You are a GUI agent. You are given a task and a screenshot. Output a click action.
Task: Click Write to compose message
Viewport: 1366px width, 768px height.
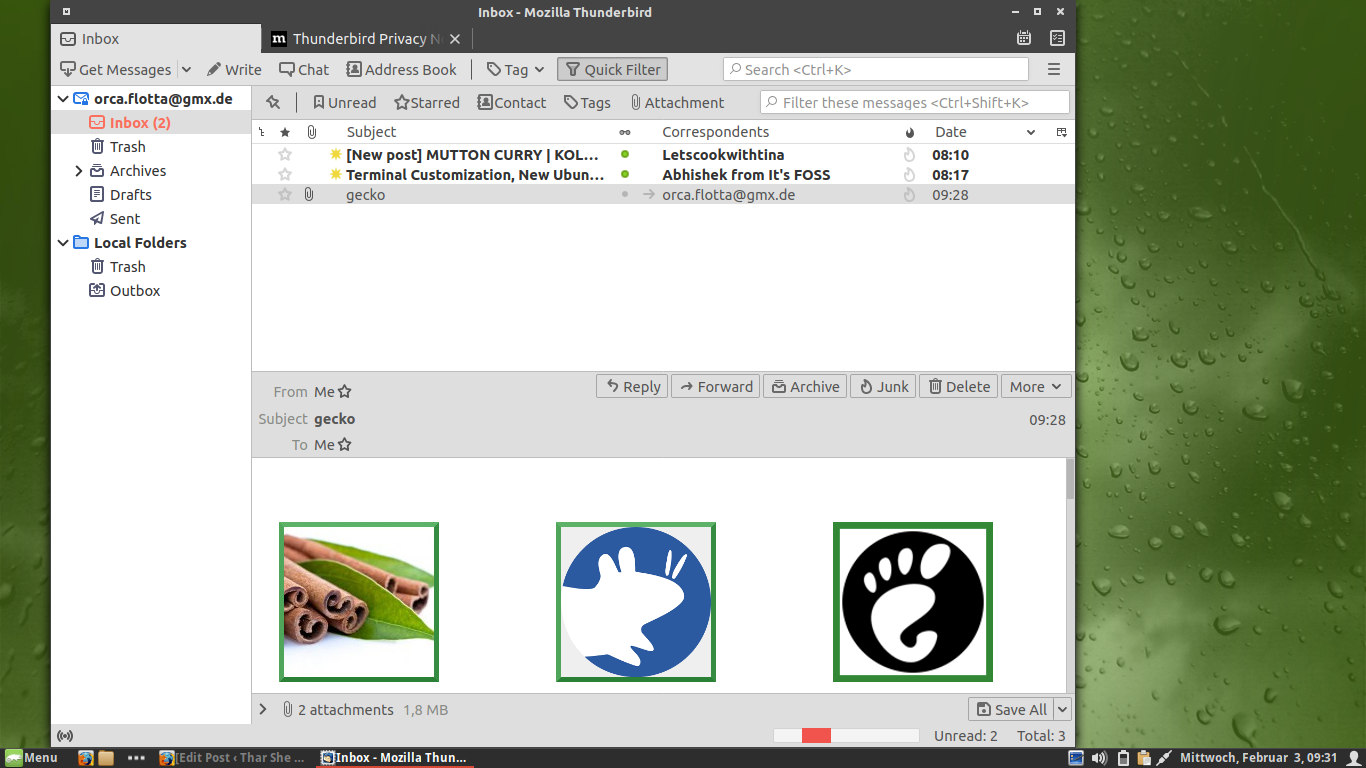pyautogui.click(x=234, y=69)
